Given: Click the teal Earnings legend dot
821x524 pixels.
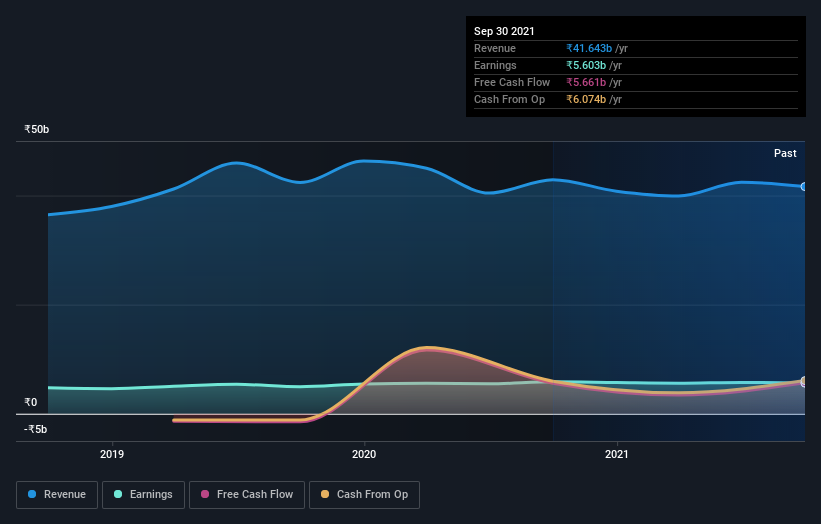Looking at the screenshot, I should pyautogui.click(x=118, y=494).
